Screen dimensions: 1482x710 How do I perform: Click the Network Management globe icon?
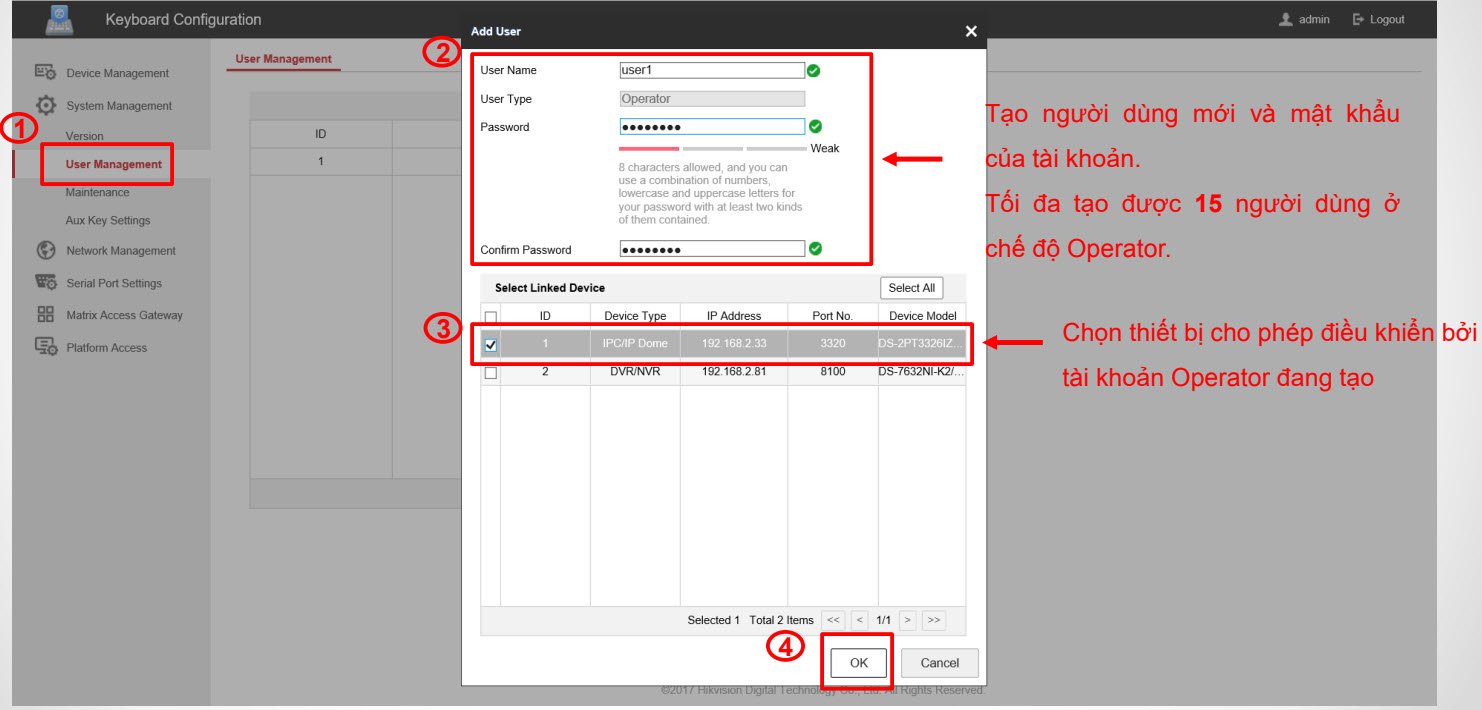tap(45, 251)
